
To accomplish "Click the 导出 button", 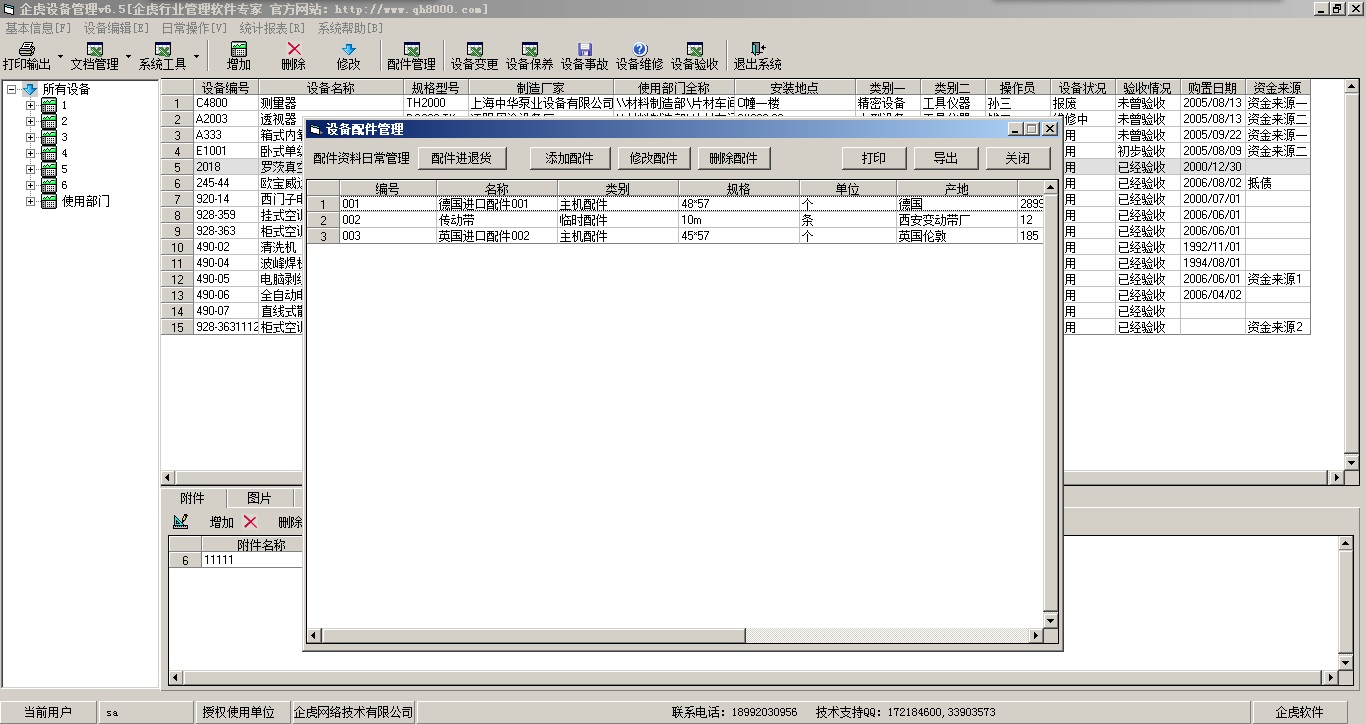I will click(x=945, y=158).
